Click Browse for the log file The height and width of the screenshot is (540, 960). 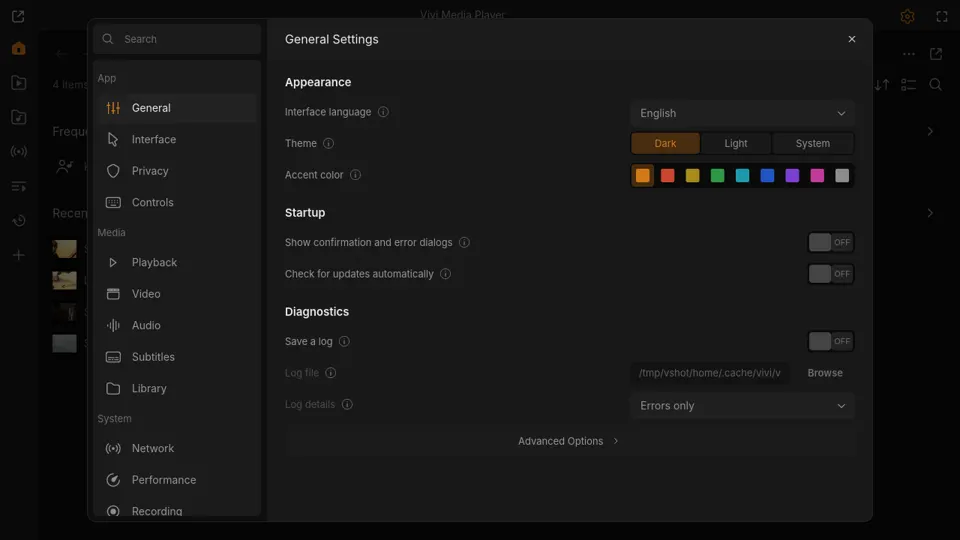pyautogui.click(x=825, y=373)
